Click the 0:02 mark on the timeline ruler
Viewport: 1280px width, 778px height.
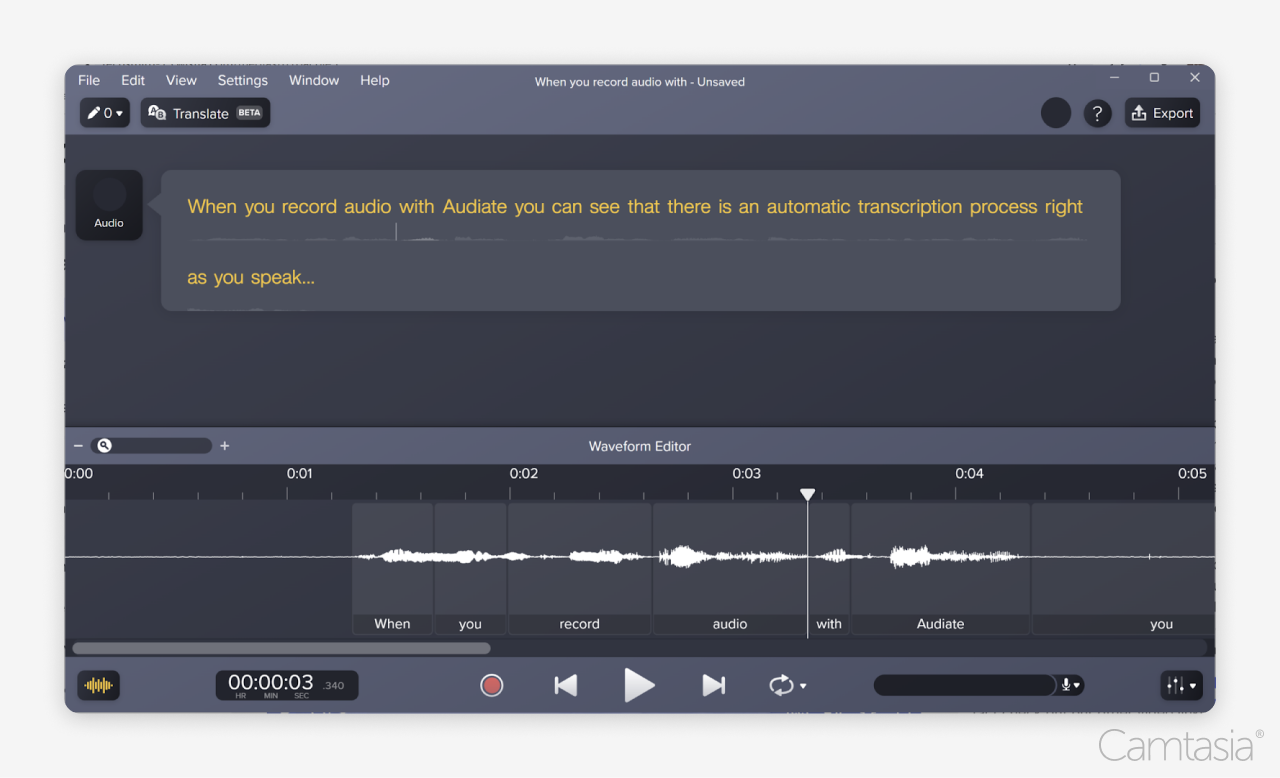(x=523, y=474)
